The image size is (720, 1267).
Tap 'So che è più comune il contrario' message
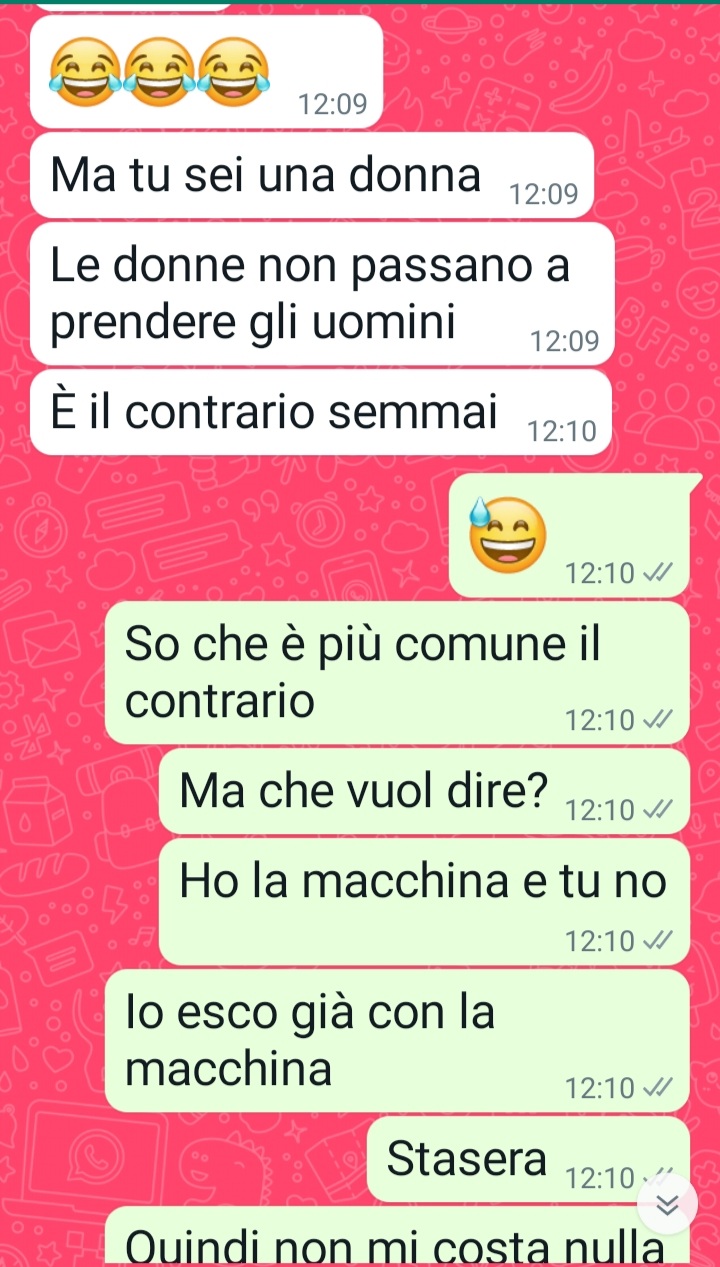(x=397, y=673)
